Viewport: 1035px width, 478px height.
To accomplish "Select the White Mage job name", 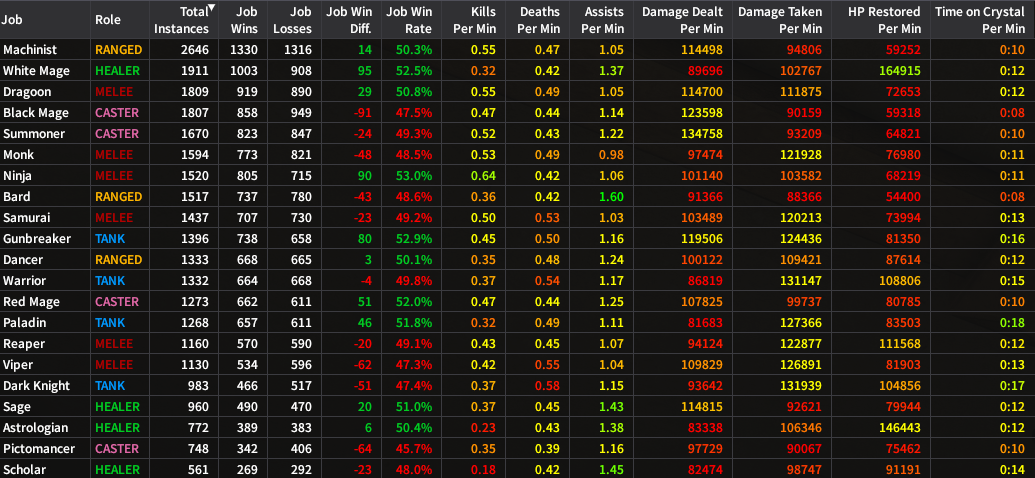I will 36,71.
